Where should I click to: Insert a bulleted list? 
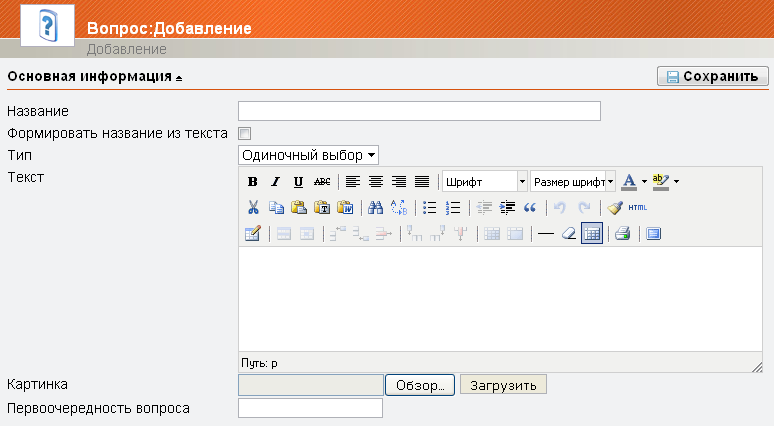[429, 207]
